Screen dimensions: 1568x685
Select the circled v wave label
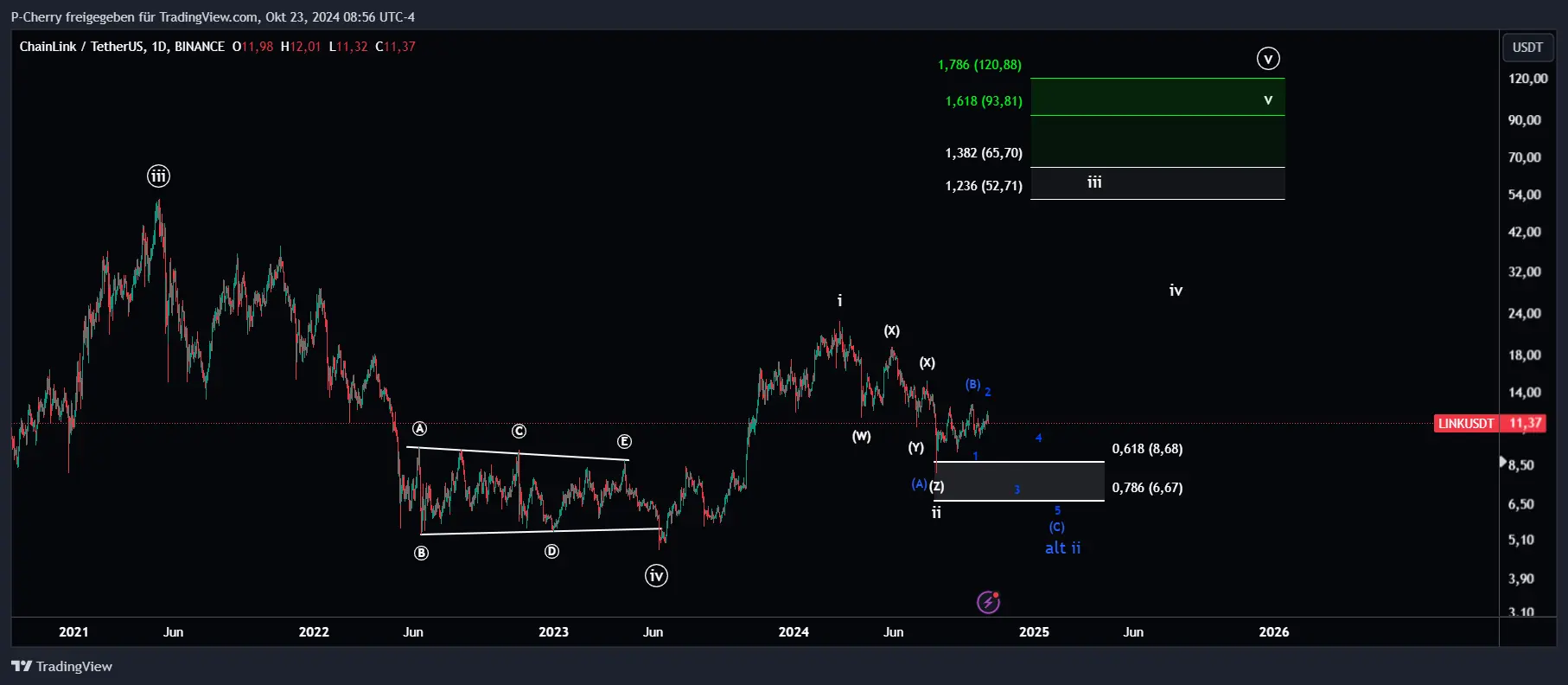1268,59
